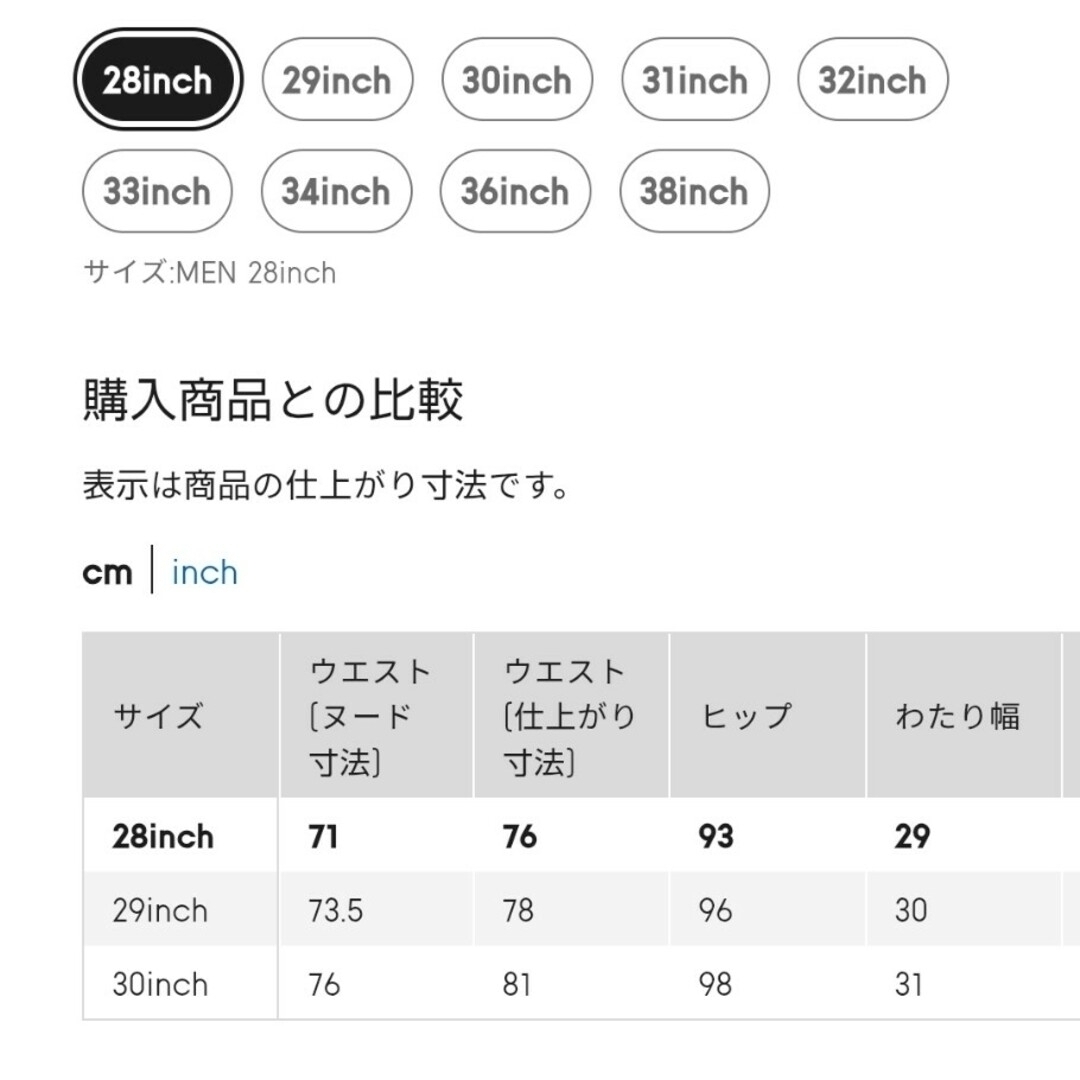
Task: Select the 33inch size option
Action: tap(157, 191)
